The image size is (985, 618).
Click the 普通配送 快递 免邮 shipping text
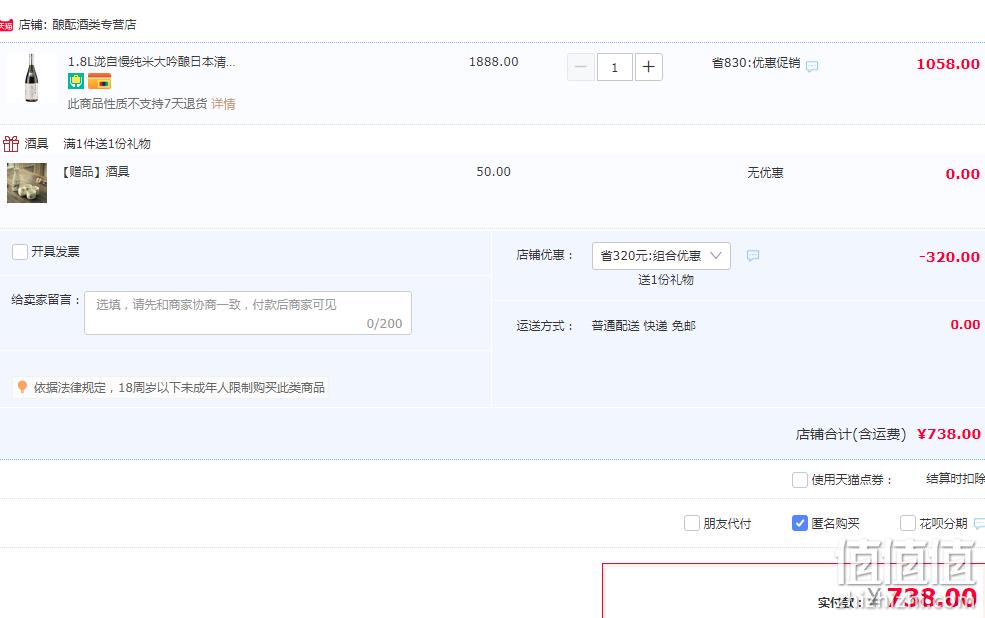coord(643,326)
